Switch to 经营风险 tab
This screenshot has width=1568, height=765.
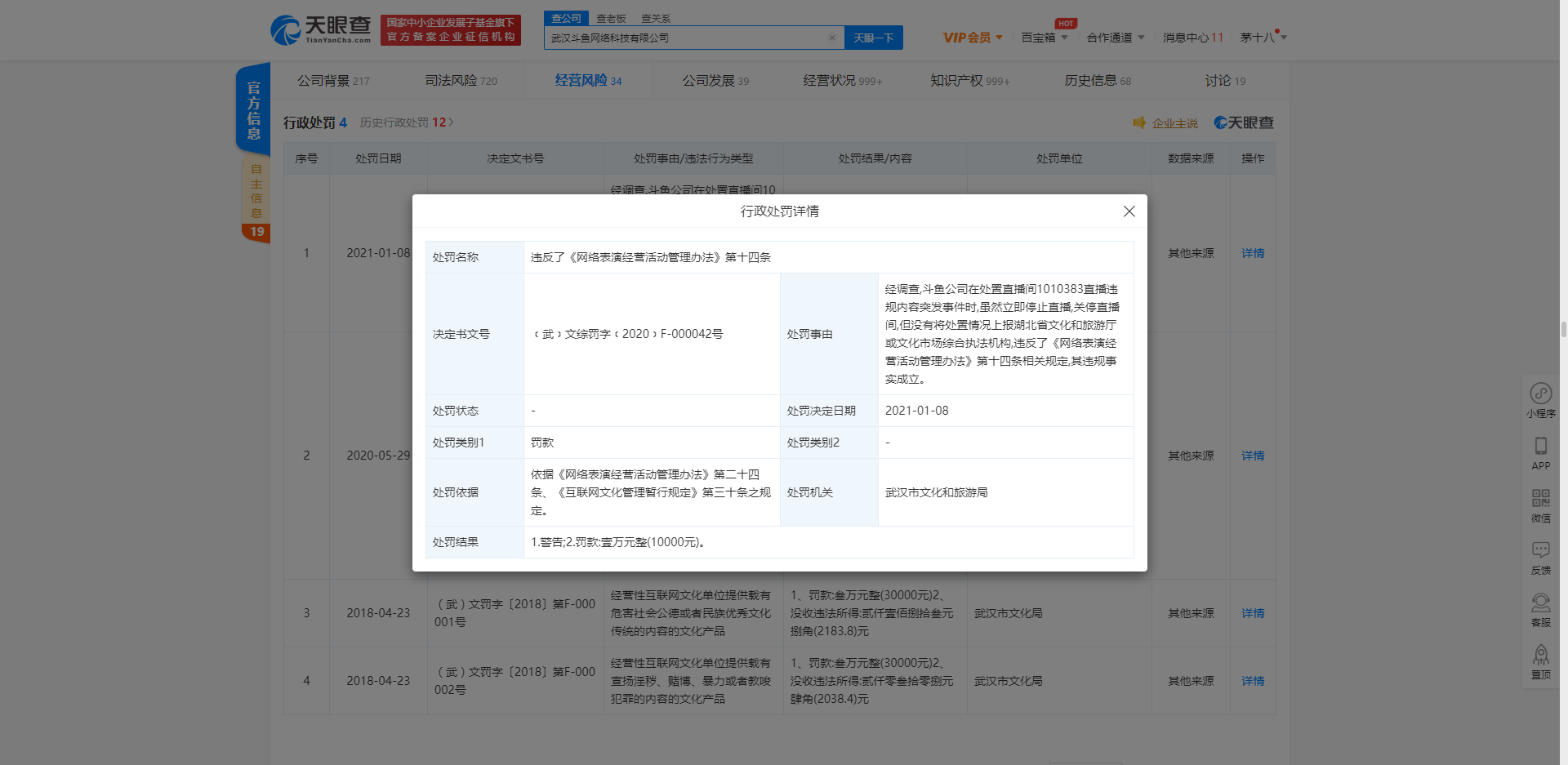(588, 81)
